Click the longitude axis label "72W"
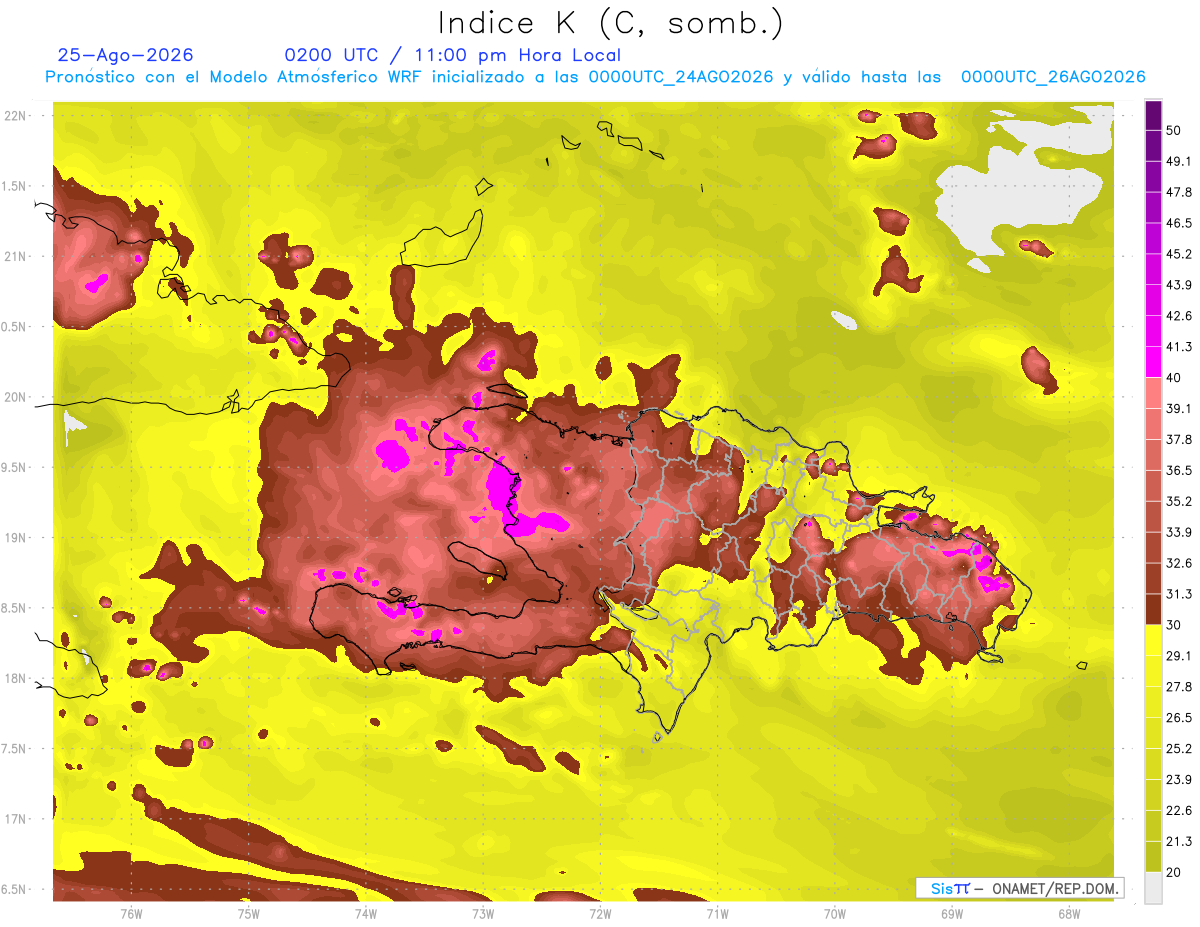The width and height of the screenshot is (1200, 927). pyautogui.click(x=600, y=914)
